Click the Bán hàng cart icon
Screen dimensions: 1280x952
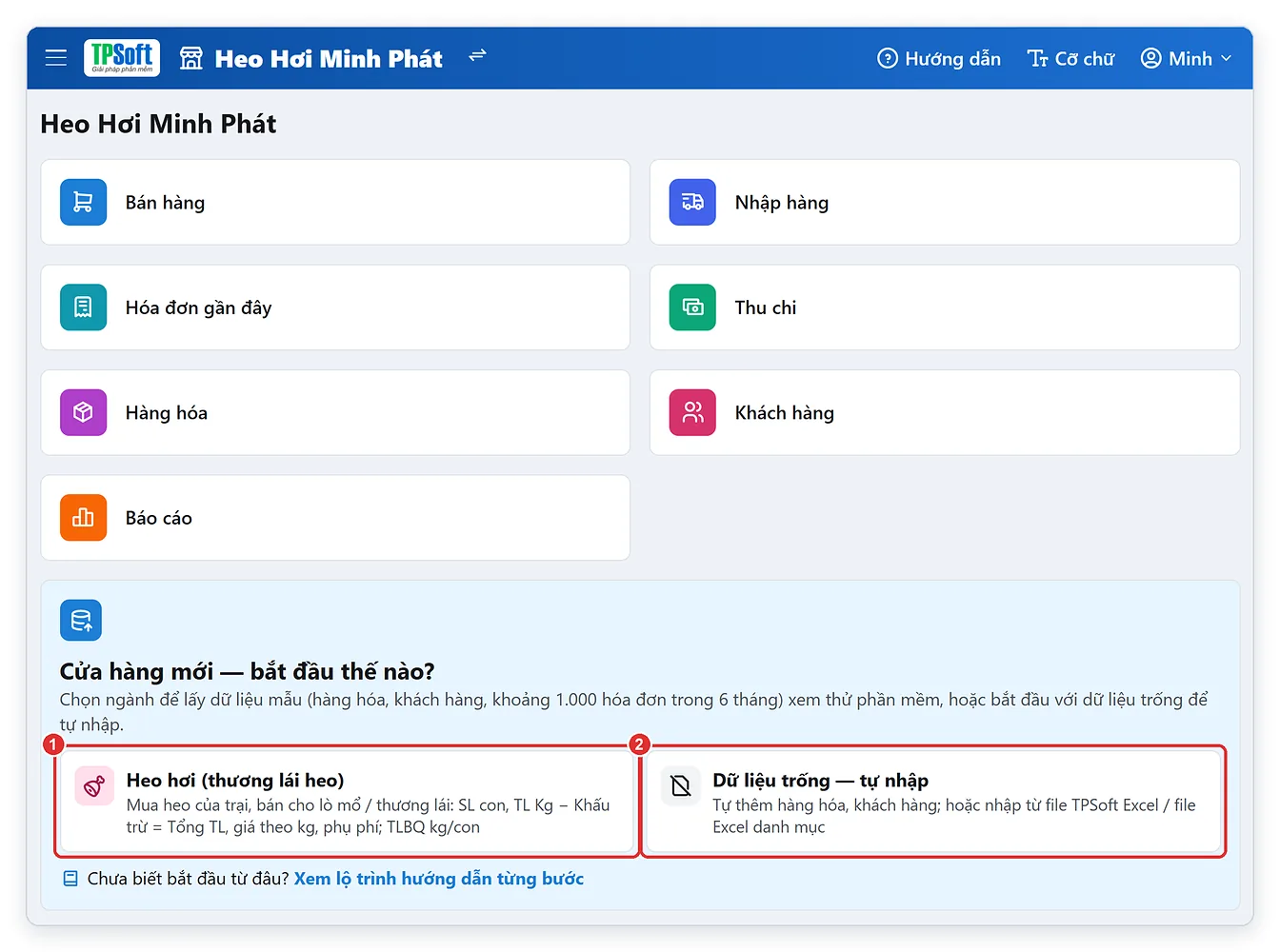[84, 202]
